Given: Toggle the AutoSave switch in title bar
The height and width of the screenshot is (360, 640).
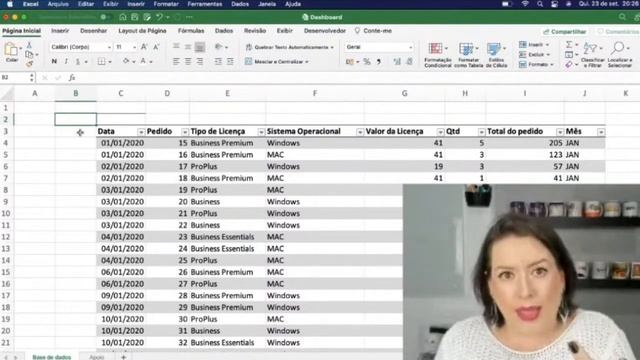Looking at the screenshot, I should (105, 17).
